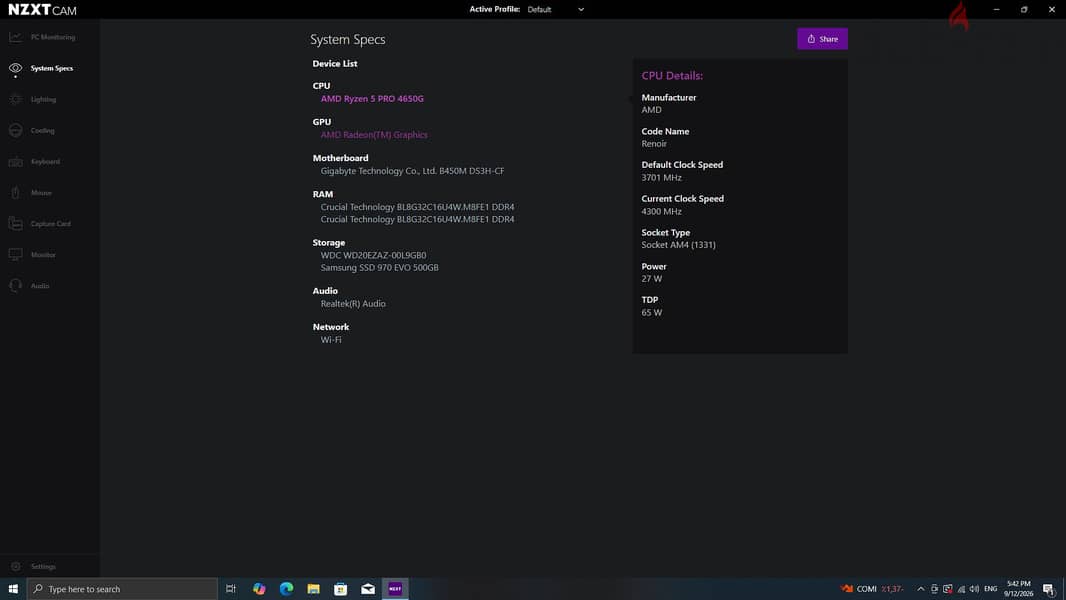
Task: Open Microsoft Edge from the taskbar
Action: [x=286, y=588]
